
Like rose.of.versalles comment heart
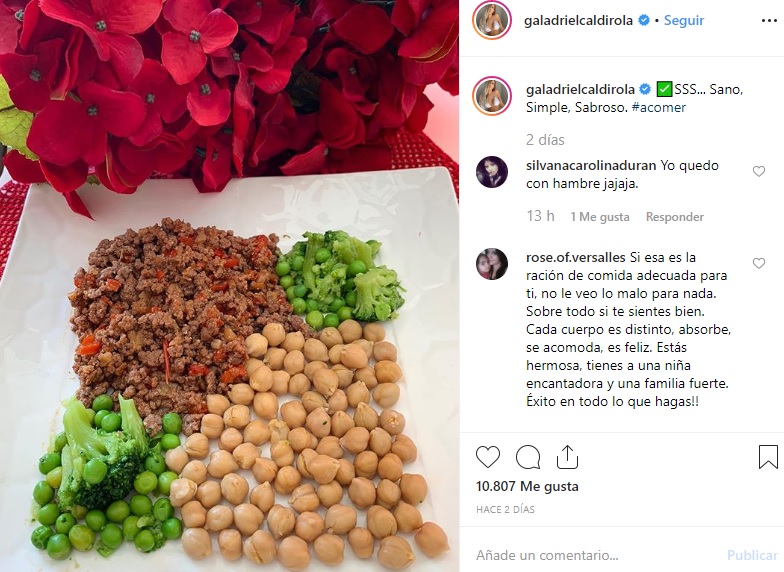coord(758,264)
